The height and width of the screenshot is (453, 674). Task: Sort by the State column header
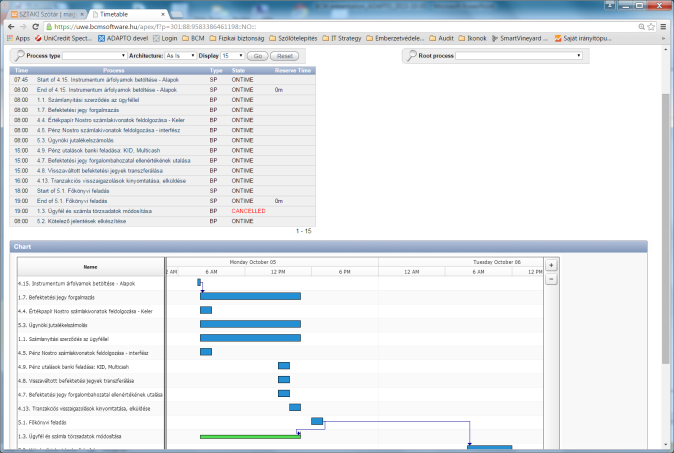tap(238, 70)
